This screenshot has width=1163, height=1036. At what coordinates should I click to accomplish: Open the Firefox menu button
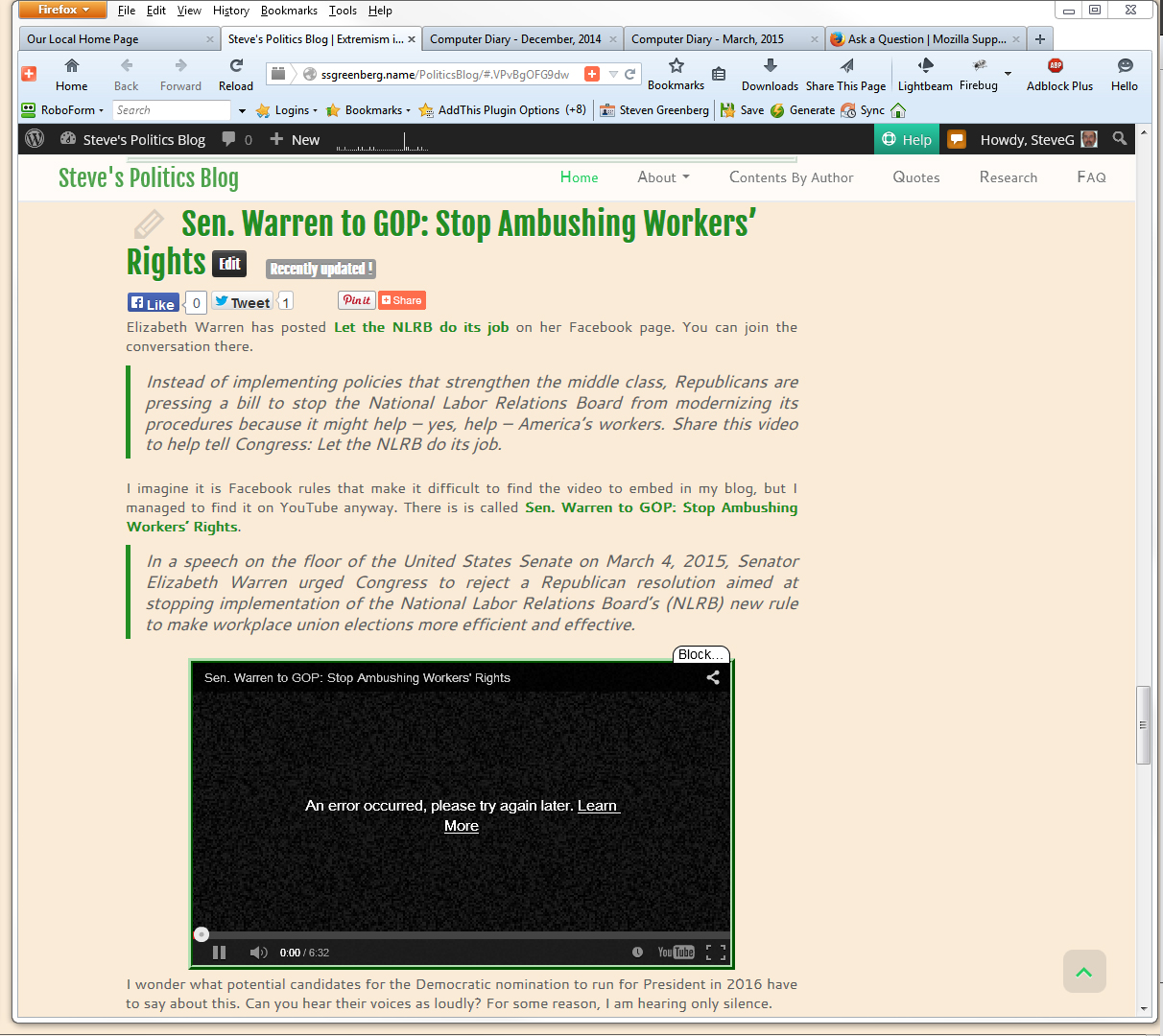pyautogui.click(x=60, y=10)
